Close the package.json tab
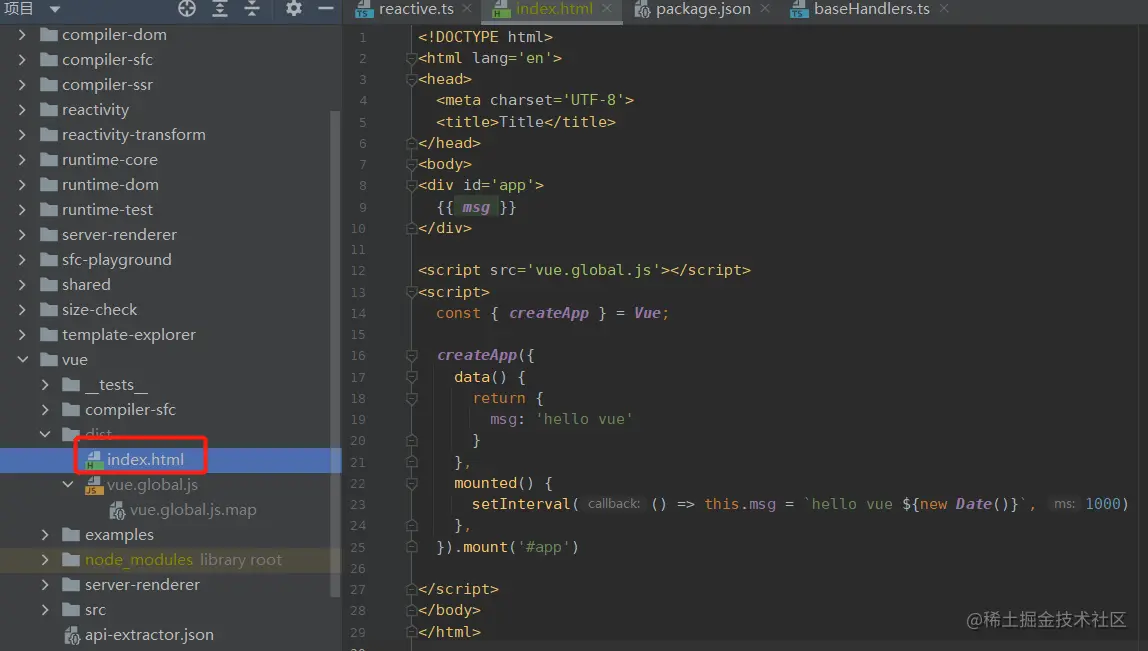The image size is (1148, 651). [x=765, y=9]
